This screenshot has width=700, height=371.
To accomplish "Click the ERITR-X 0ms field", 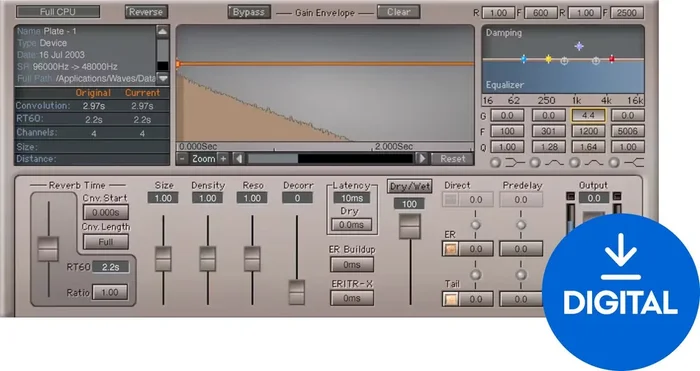I will click(x=352, y=298).
